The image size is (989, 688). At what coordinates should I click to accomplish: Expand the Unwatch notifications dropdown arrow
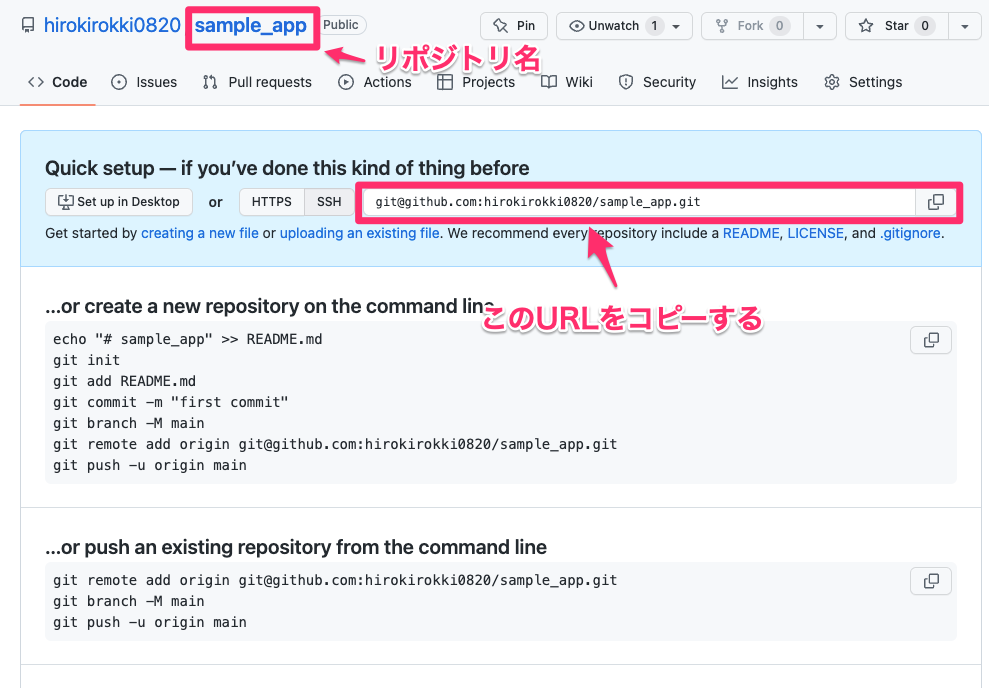click(x=677, y=26)
